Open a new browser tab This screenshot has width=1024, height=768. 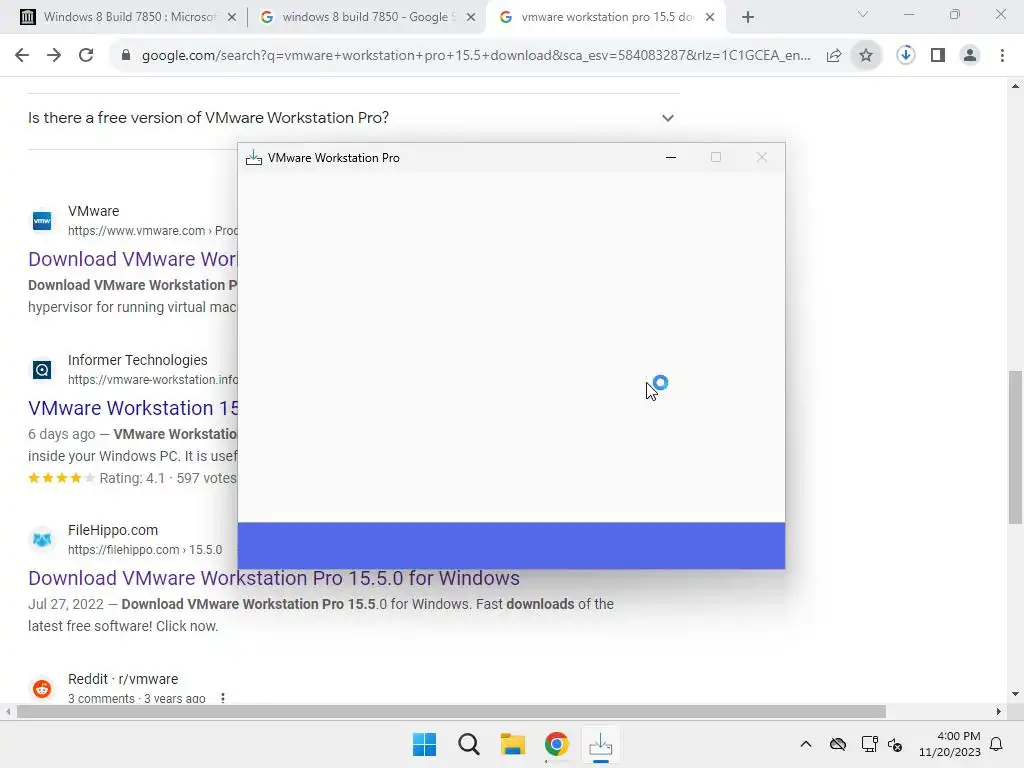748,18
